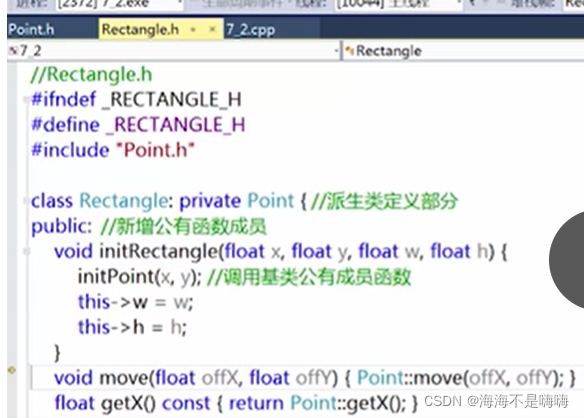The width and height of the screenshot is (584, 418).
Task: Click the project icon beside 7_2 scope
Action: pos(13,50)
